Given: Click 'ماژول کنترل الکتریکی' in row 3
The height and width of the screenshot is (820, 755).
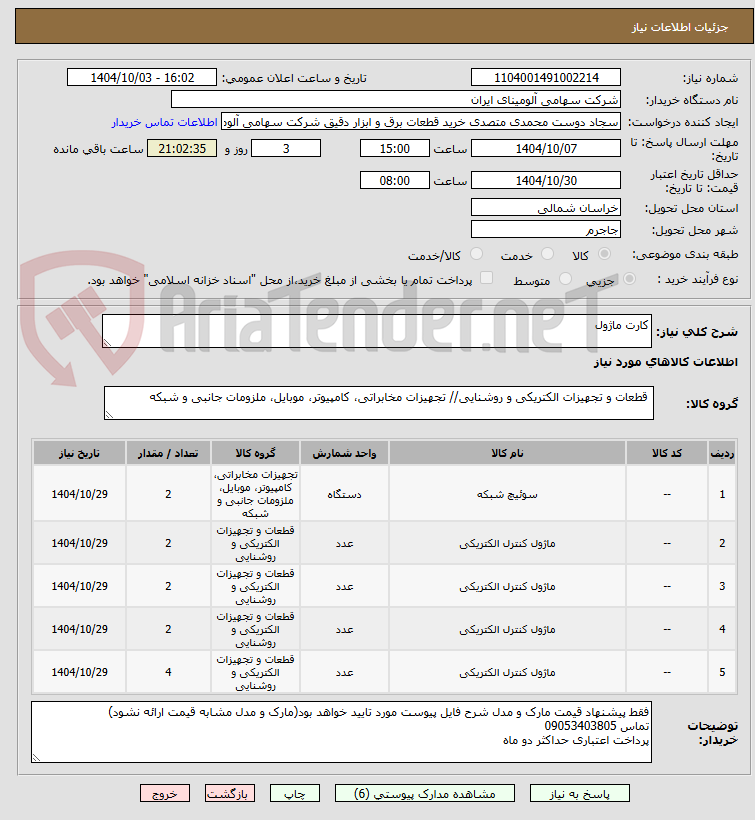Looking at the screenshot, I should [x=507, y=586].
